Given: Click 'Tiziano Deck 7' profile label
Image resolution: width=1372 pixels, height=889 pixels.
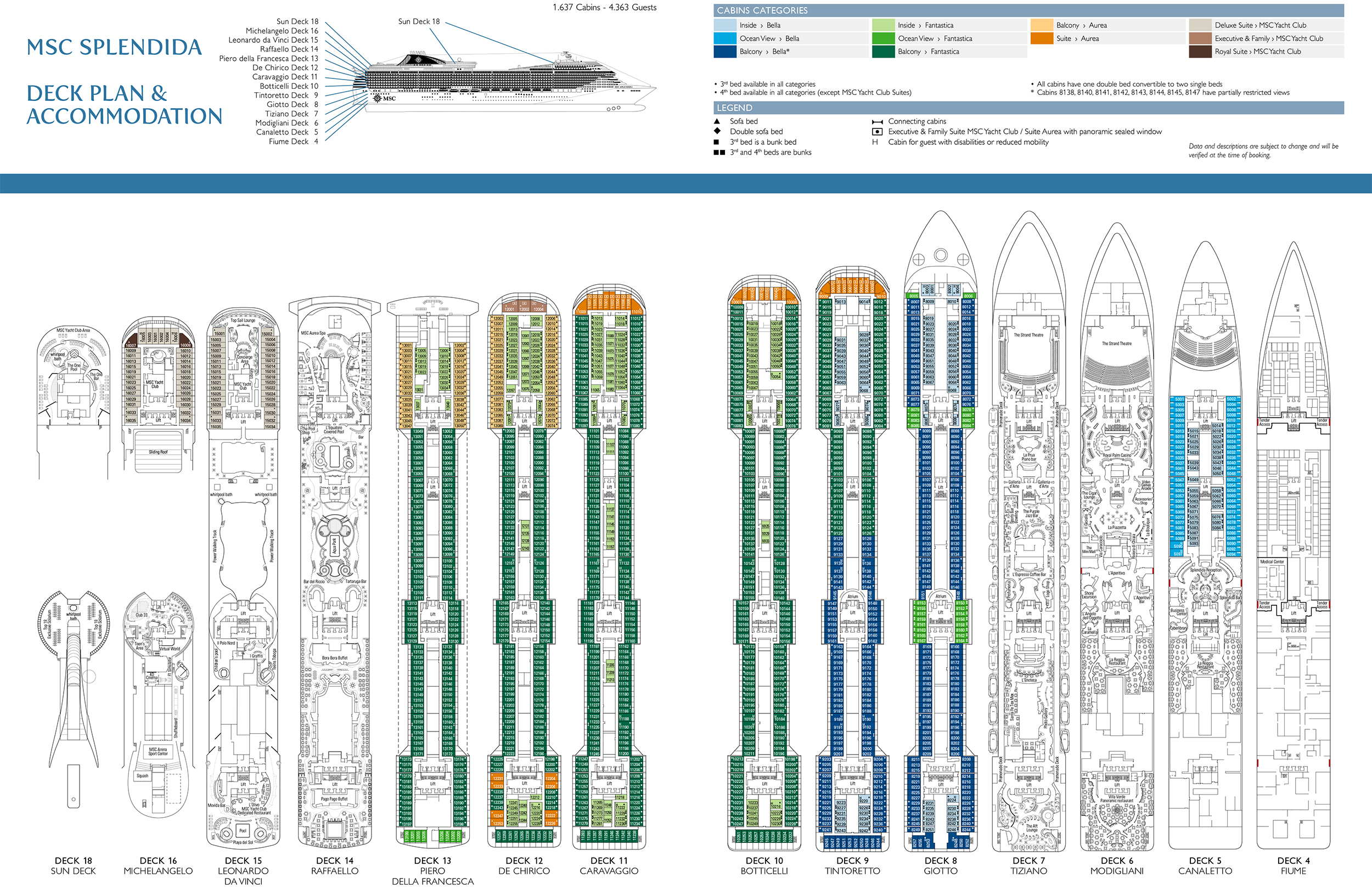Looking at the screenshot, I should pos(291,114).
